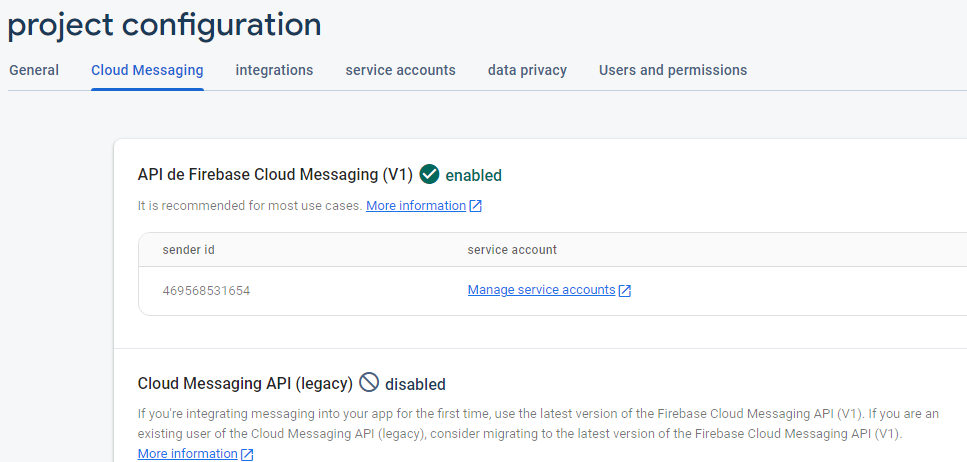
Task: Click external-link icon beside Manage service accounts
Action: pyautogui.click(x=625, y=291)
